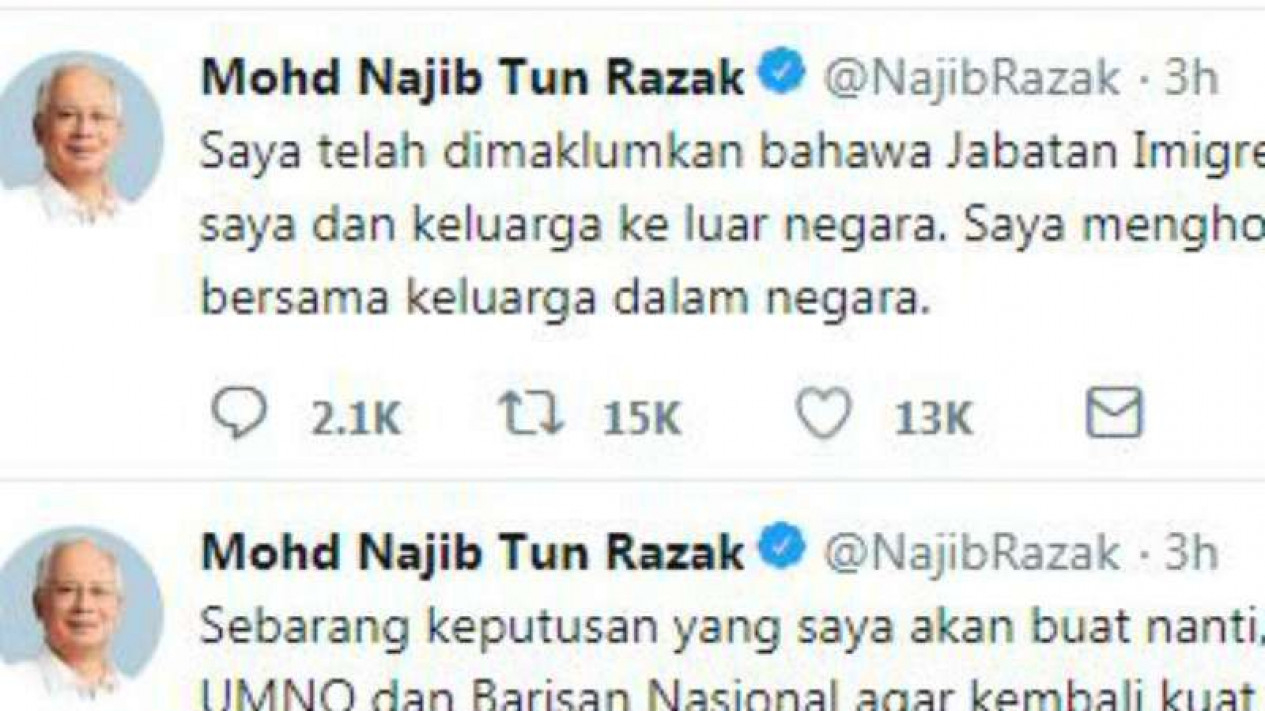Click the reply icon on first tweet
This screenshot has height=711, width=1265.
click(x=239, y=413)
